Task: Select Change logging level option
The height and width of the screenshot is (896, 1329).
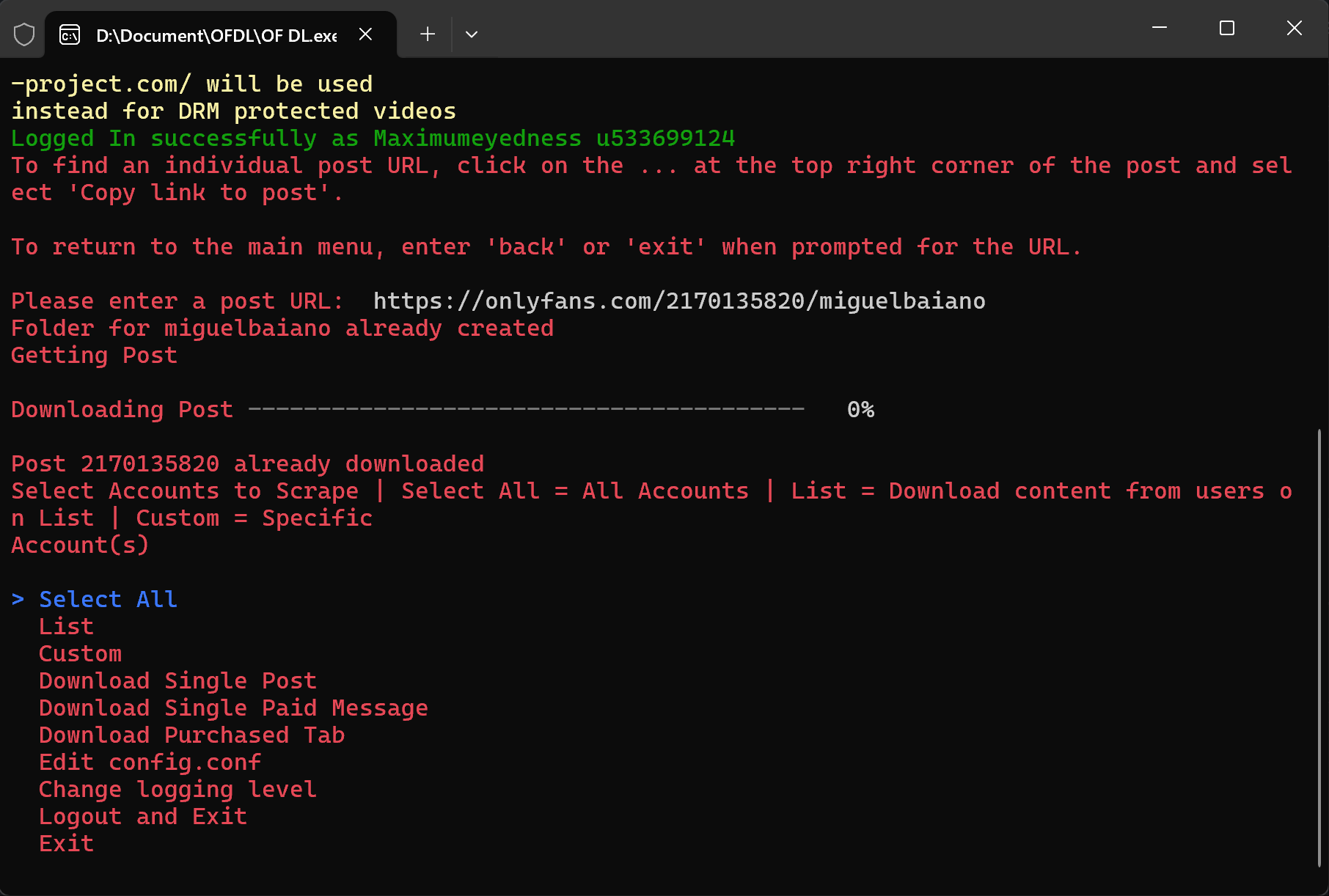Action: pos(177,789)
